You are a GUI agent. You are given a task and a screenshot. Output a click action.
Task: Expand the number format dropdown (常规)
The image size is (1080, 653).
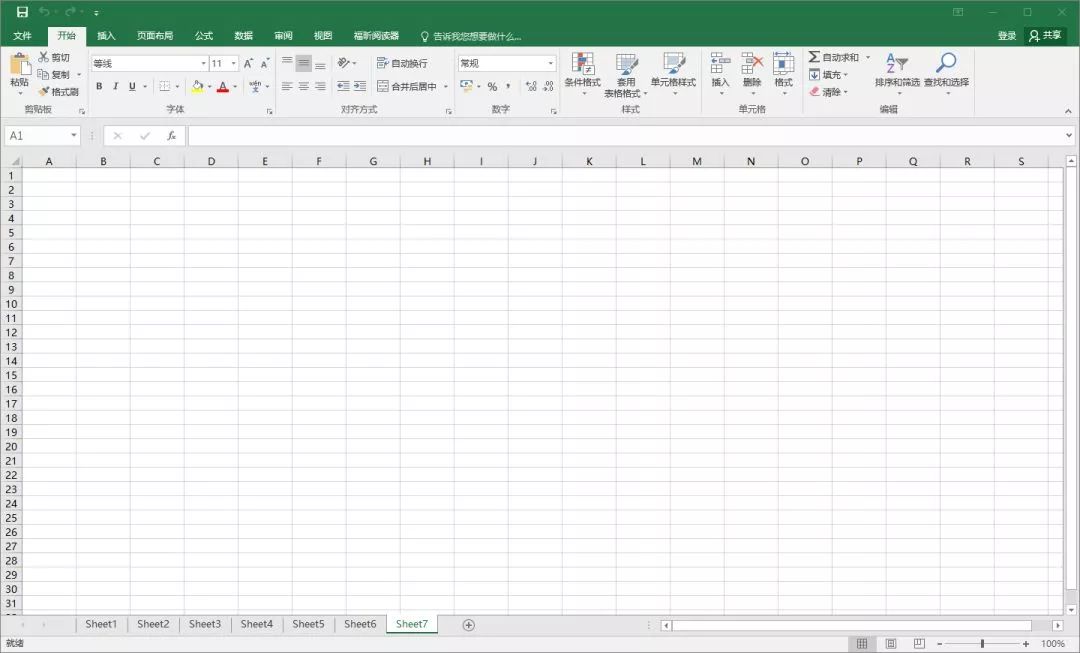click(550, 63)
